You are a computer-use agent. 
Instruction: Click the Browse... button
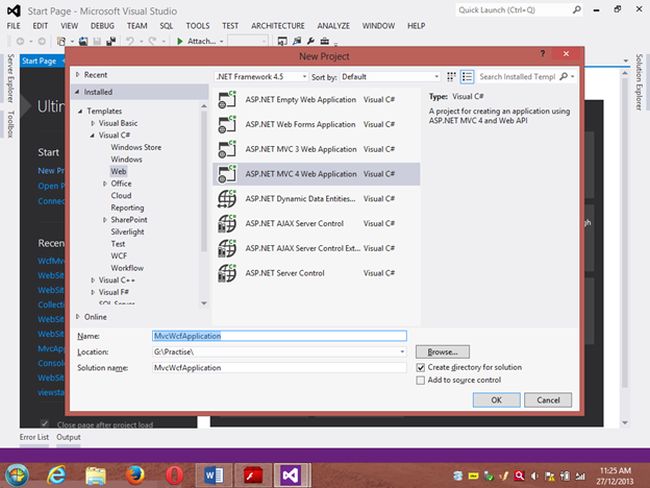[x=443, y=352]
